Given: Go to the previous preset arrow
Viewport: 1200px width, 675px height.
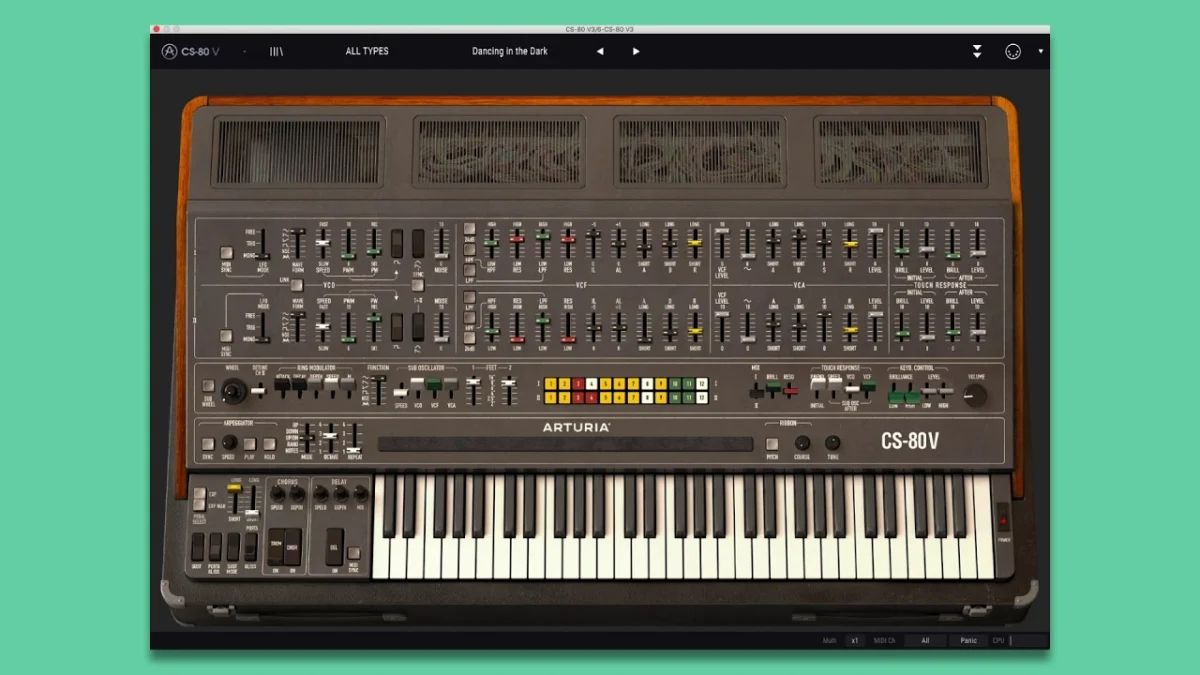Looking at the screenshot, I should (600, 51).
